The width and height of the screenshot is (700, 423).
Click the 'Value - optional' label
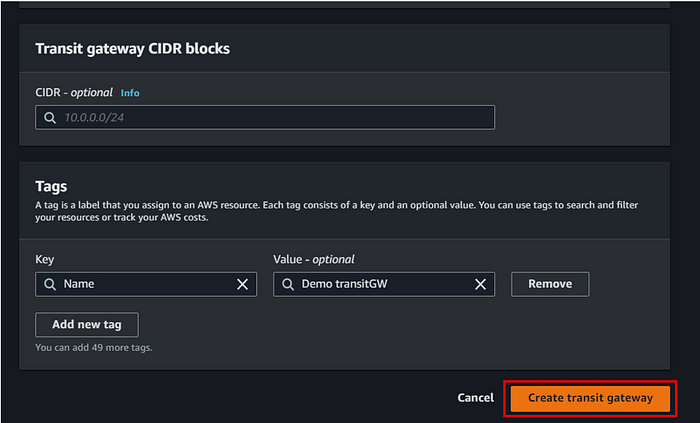314,260
